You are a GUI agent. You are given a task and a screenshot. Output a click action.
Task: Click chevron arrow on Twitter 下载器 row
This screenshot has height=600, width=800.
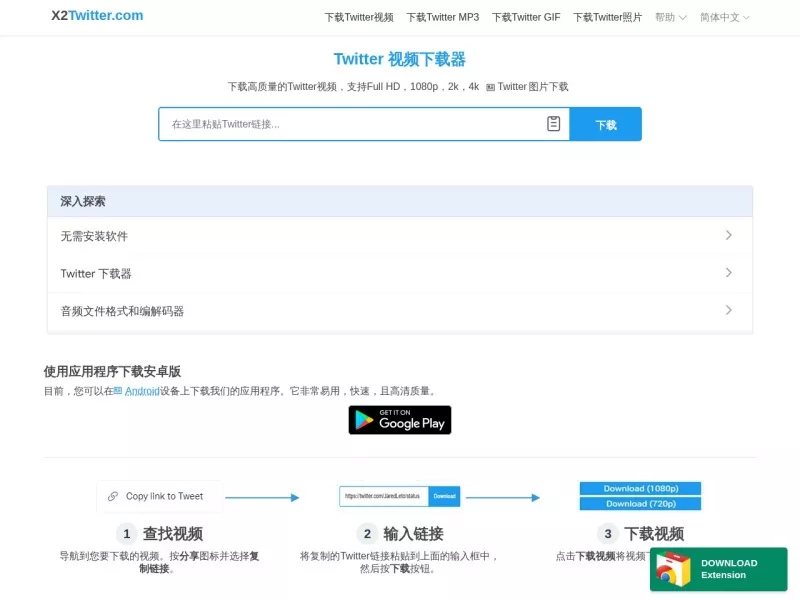729,273
